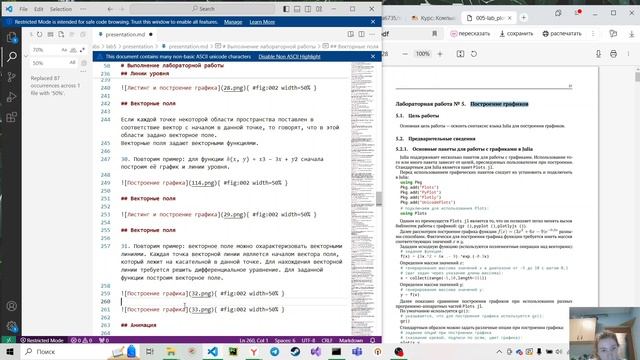Change CRLF end of line setting
The image size is (640, 360).
tap(327, 340)
